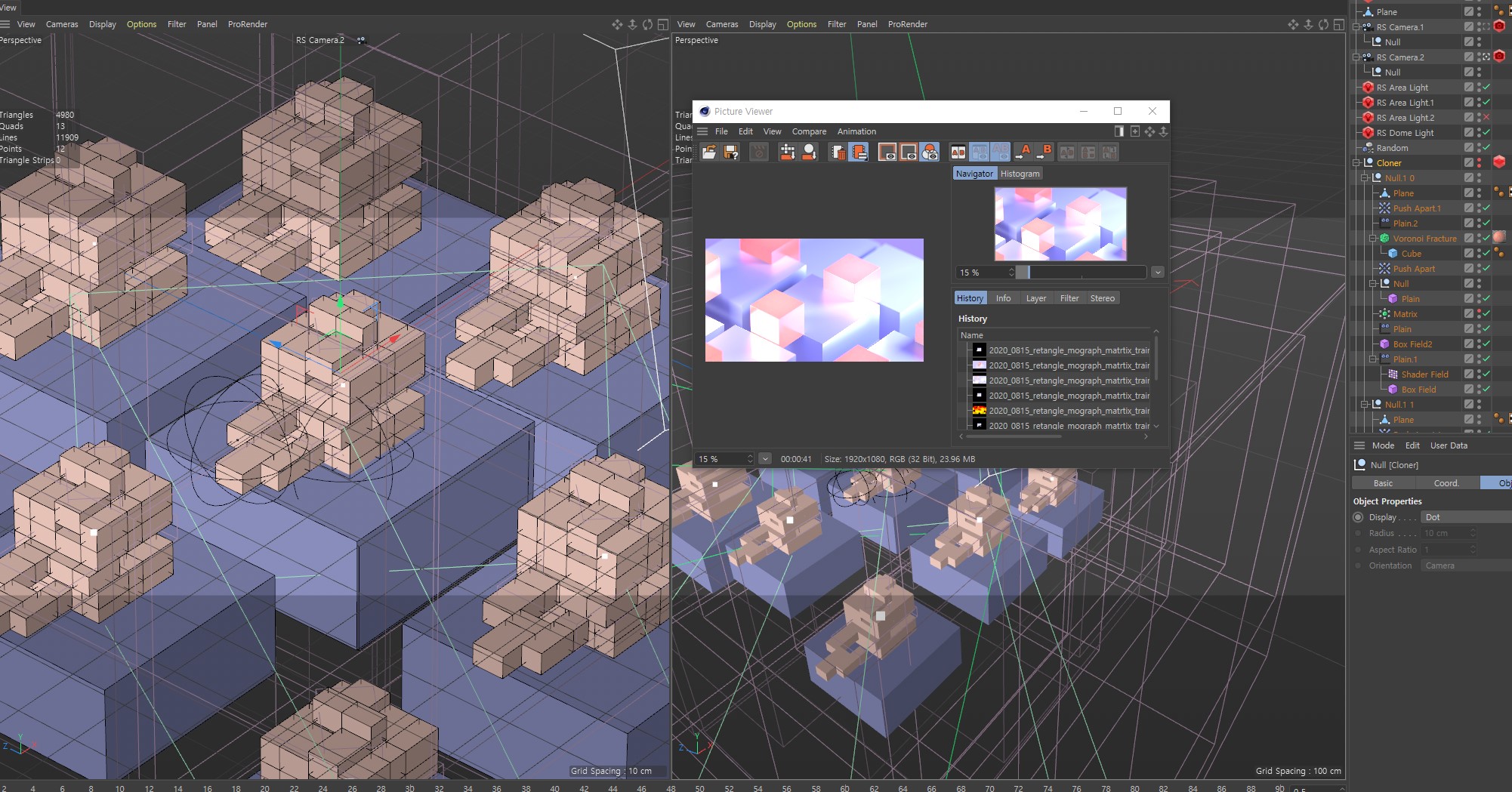Screen dimensions: 1512x792
Task: Click Picture Viewer pan arrows icon
Action: [1149, 131]
